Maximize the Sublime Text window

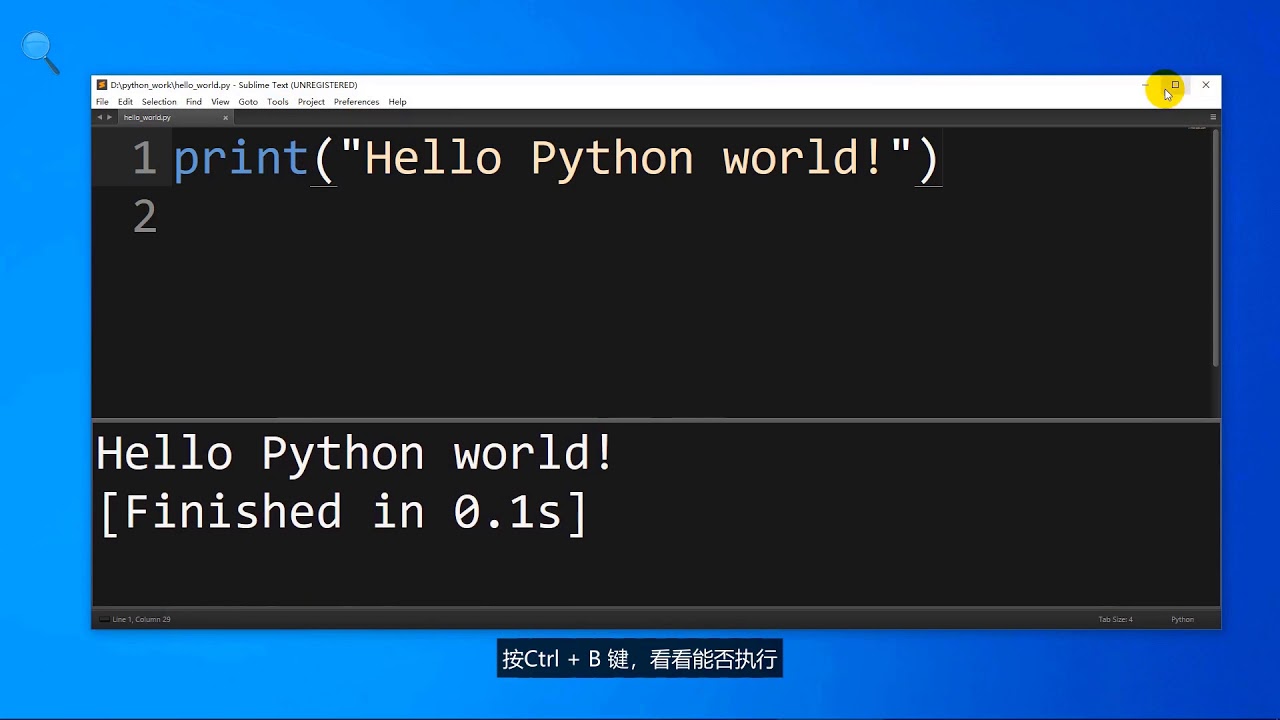1176,85
